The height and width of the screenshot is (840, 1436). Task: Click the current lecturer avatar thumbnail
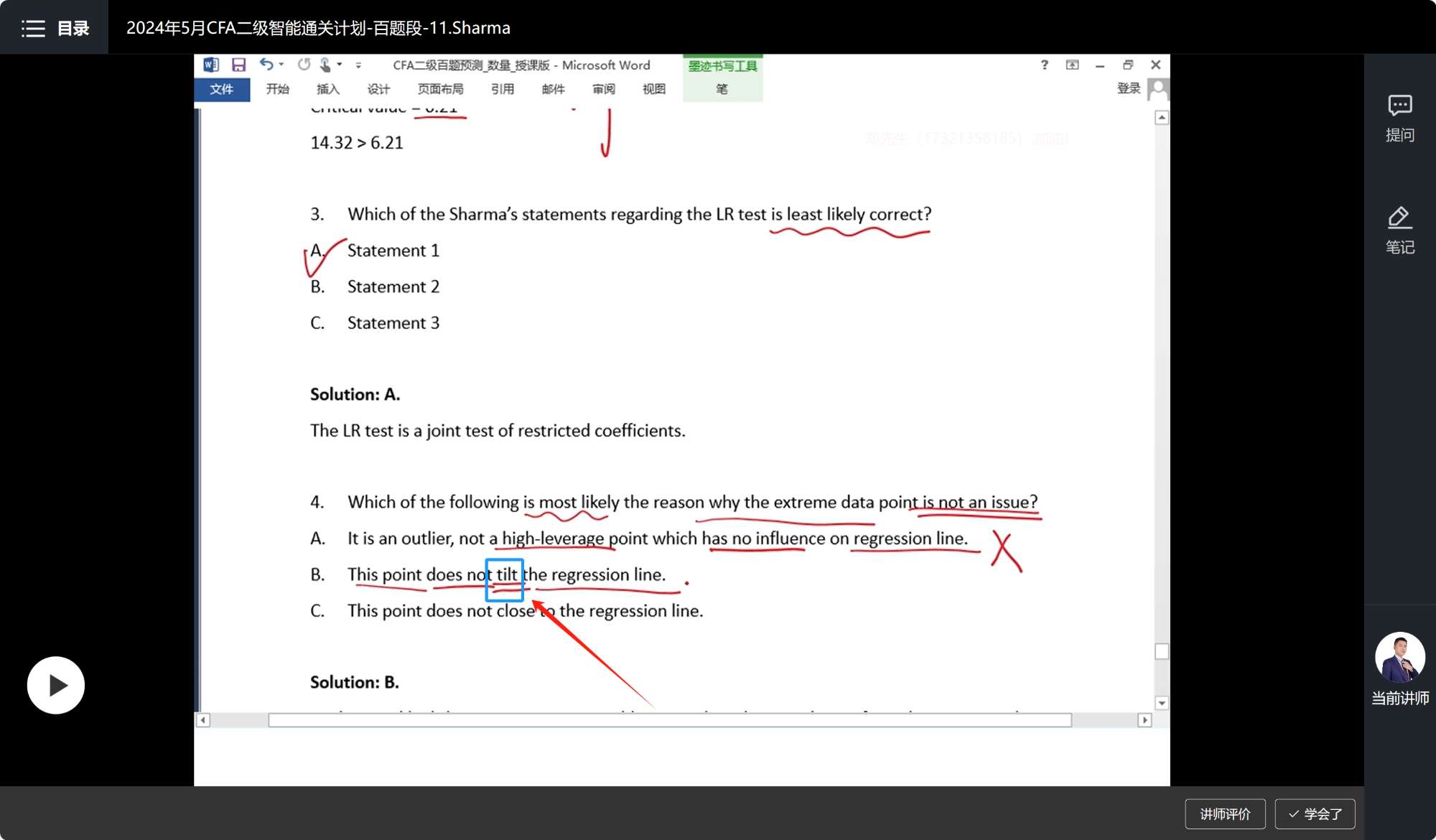pos(1399,657)
